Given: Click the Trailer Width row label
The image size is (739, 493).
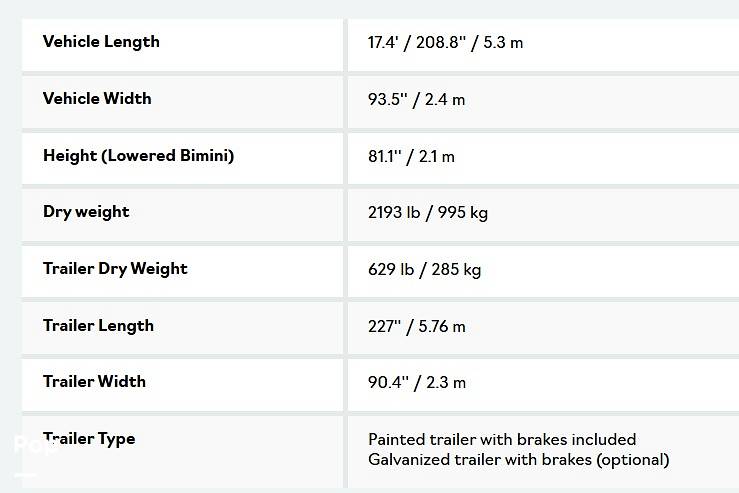Looking at the screenshot, I should 94,382.
